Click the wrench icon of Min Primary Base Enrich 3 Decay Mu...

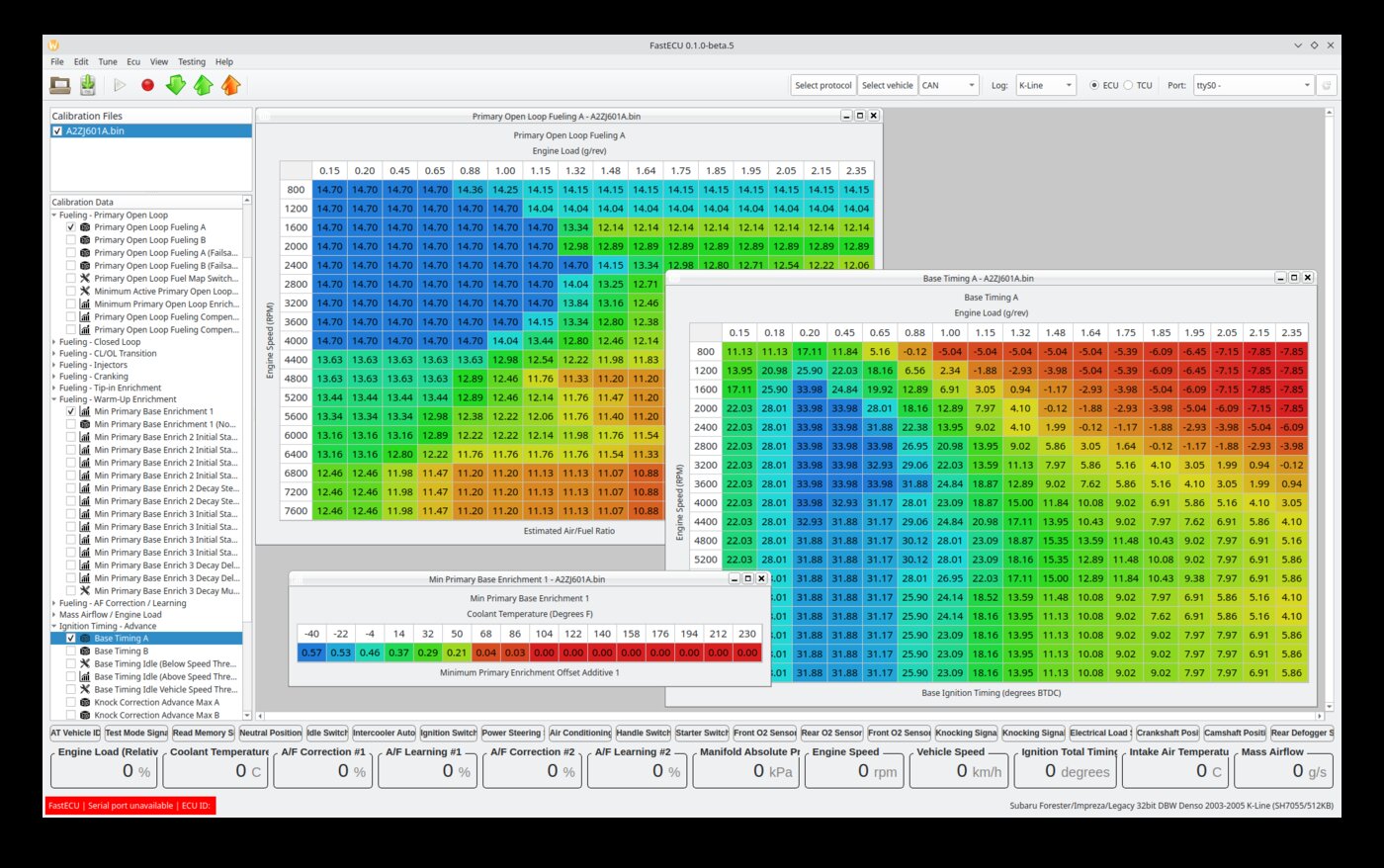[x=85, y=591]
